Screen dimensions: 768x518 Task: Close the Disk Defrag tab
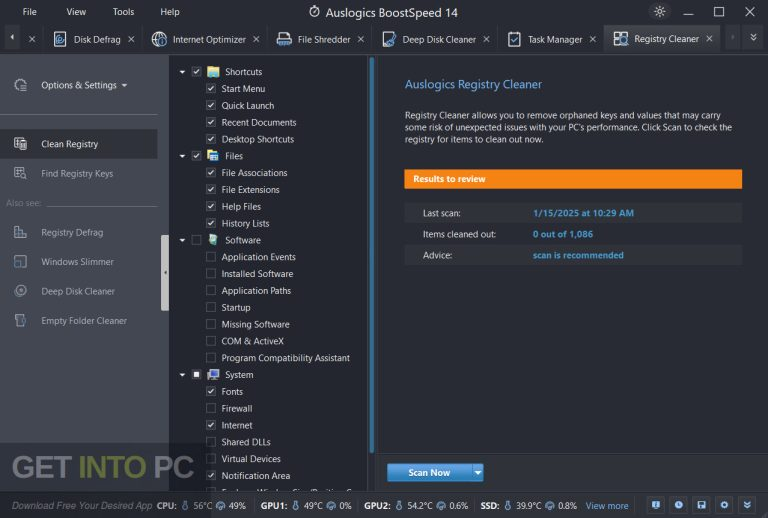[x=131, y=39]
